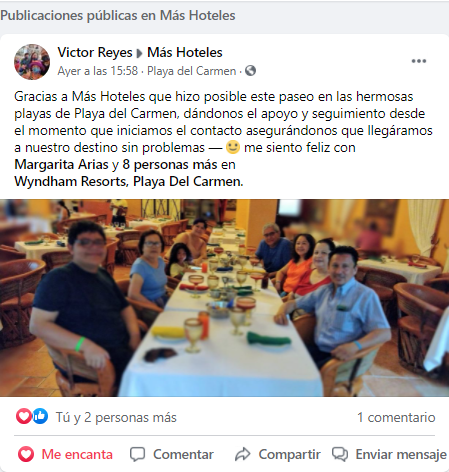The width and height of the screenshot is (449, 472).
Task: Open the tagged Margarita Arias profile
Action: (x=61, y=164)
